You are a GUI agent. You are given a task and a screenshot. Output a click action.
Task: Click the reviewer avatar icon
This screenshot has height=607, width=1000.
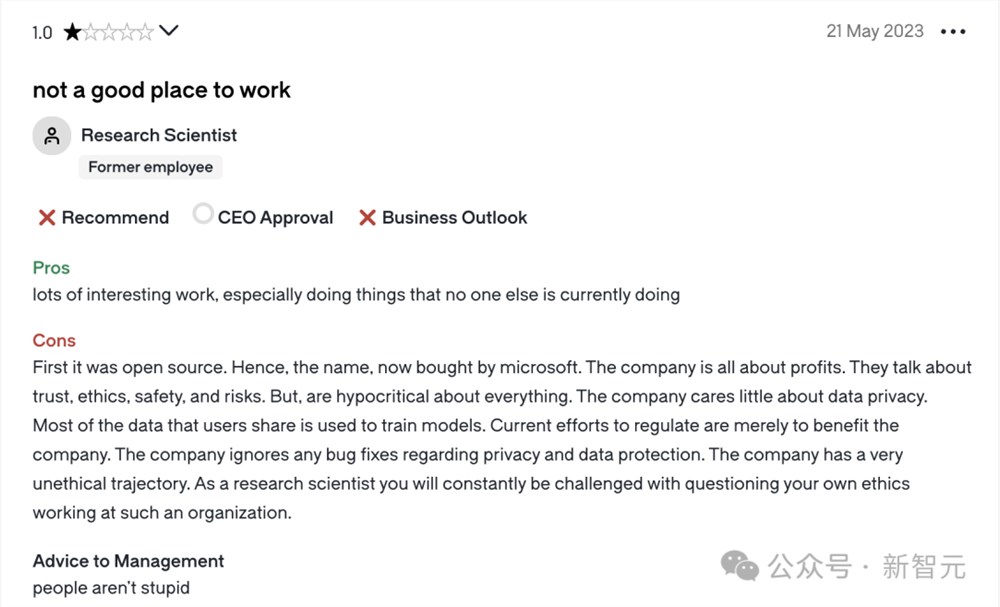52,136
